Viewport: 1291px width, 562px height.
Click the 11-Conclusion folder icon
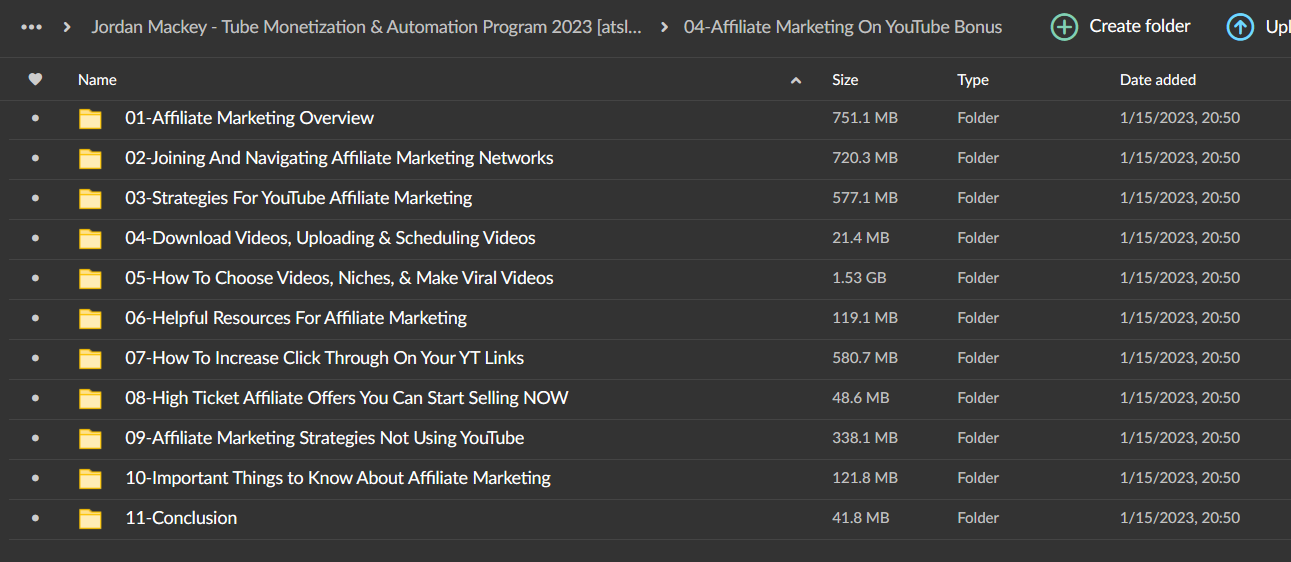point(91,518)
